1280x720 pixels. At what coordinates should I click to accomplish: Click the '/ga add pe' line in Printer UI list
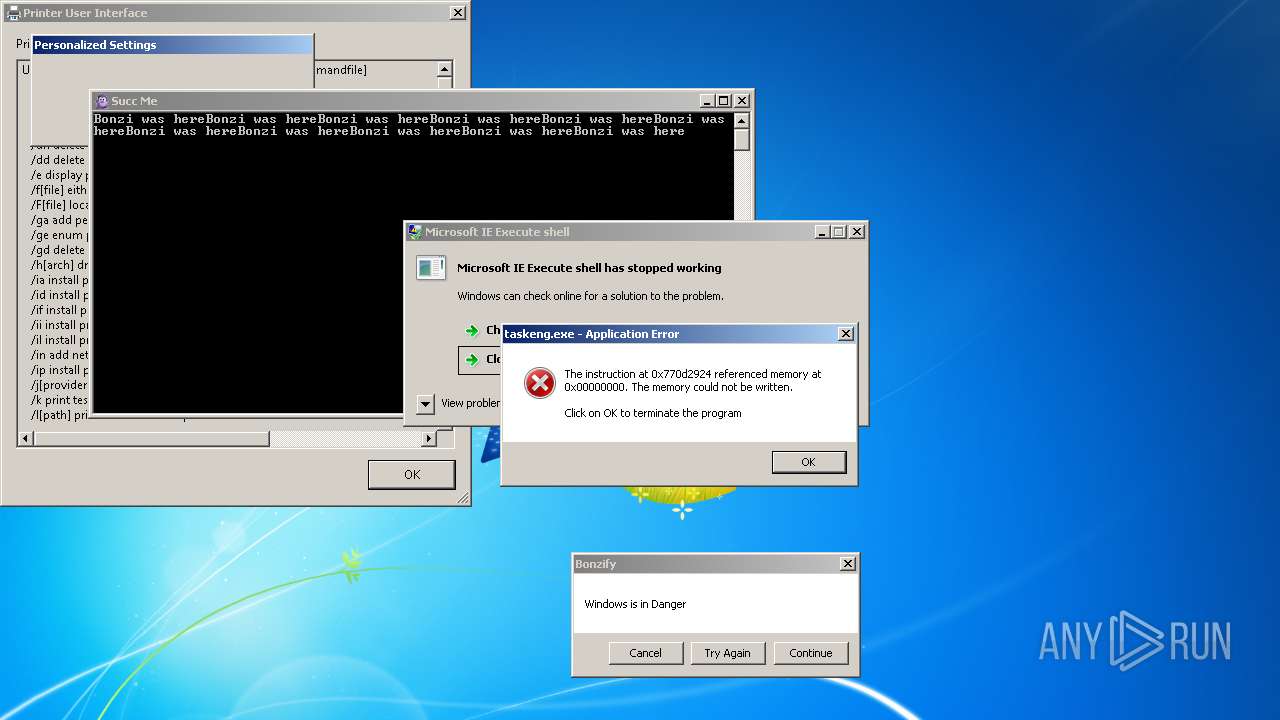tap(59, 220)
